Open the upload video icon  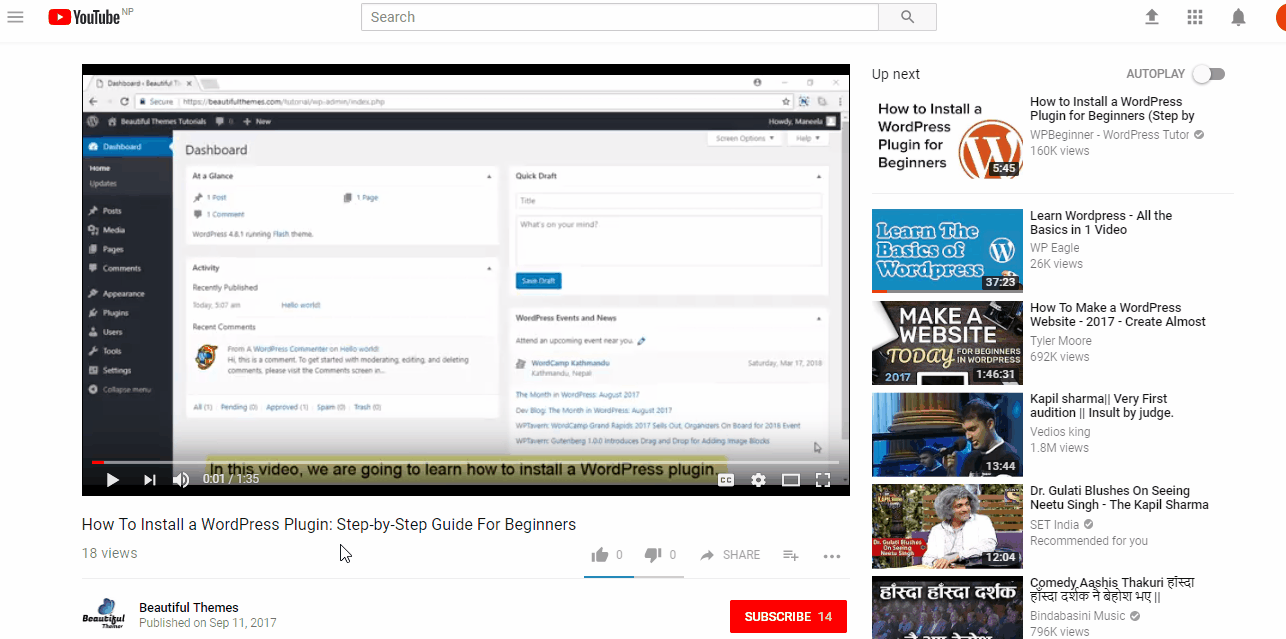(x=1152, y=17)
